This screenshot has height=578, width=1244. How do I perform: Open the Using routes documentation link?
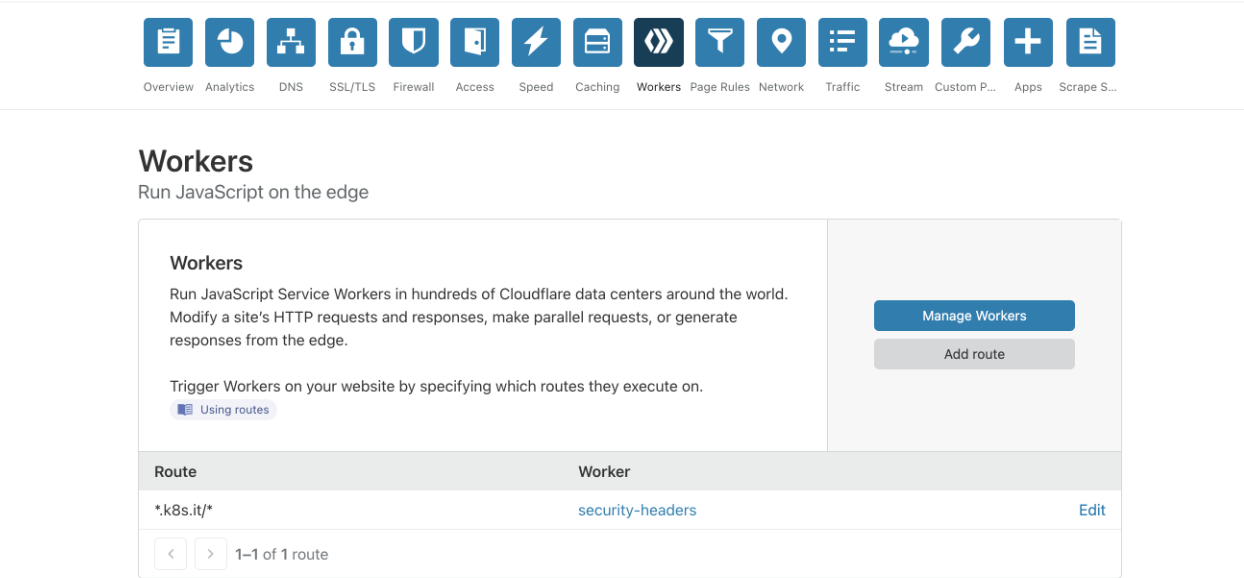click(x=223, y=410)
